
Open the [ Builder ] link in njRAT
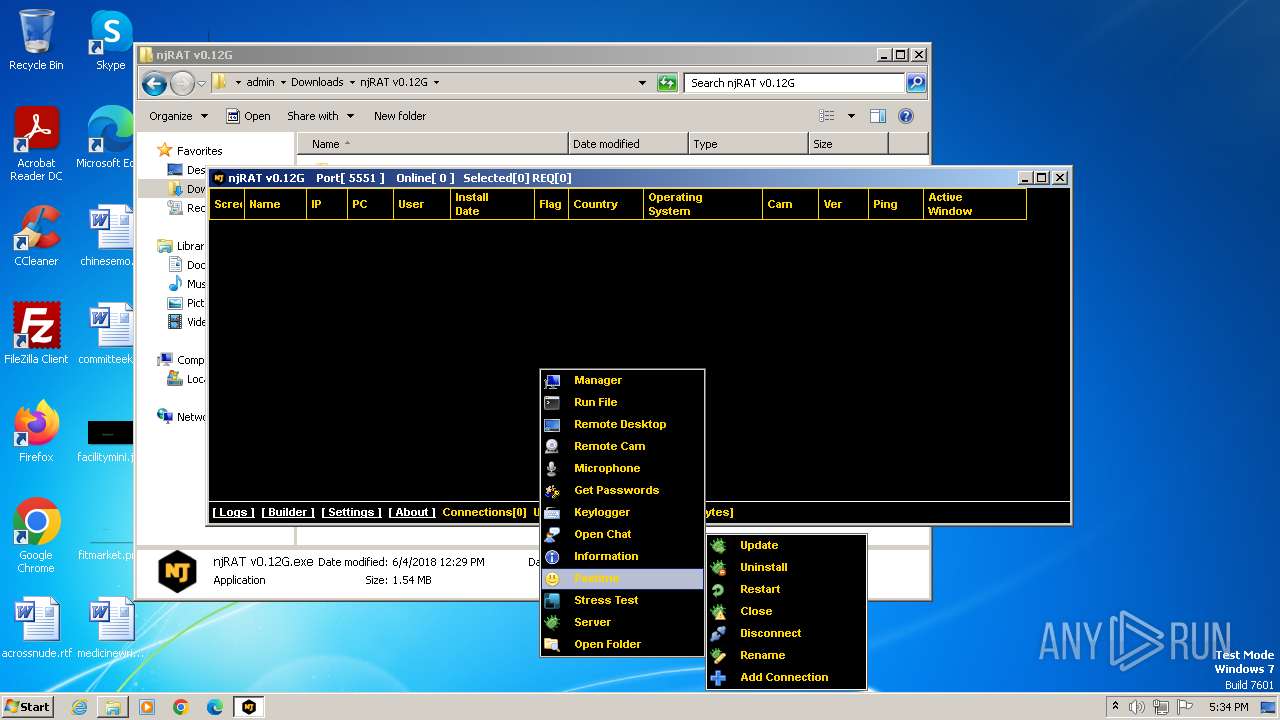[x=288, y=512]
